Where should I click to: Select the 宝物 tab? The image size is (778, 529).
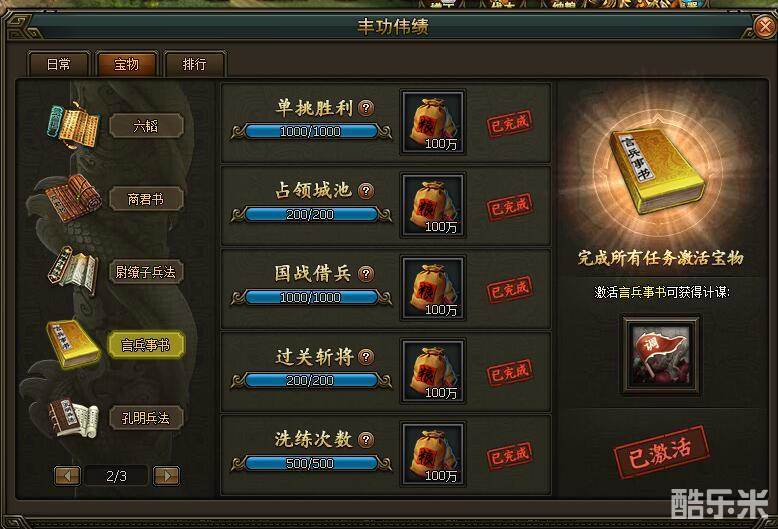point(127,64)
